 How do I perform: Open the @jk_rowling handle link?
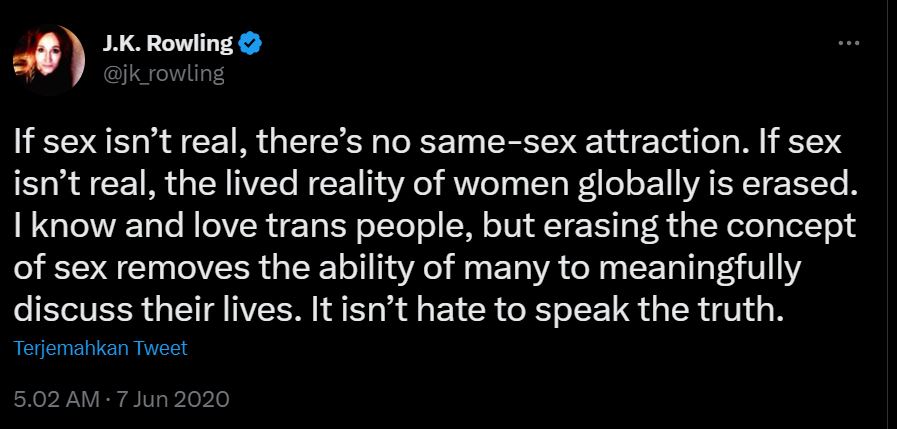163,74
